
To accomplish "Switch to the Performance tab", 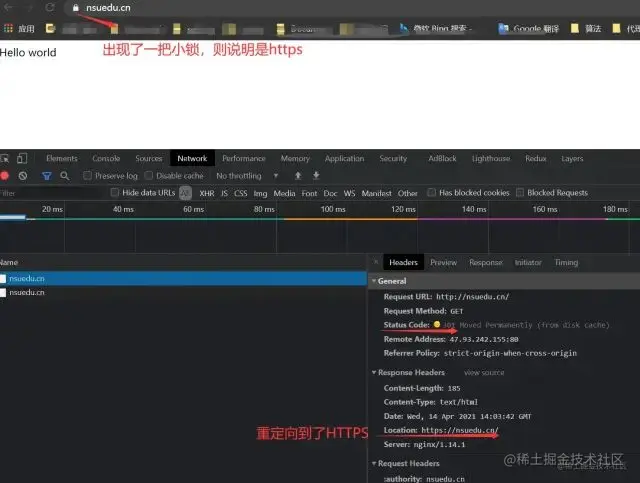I will [244, 158].
